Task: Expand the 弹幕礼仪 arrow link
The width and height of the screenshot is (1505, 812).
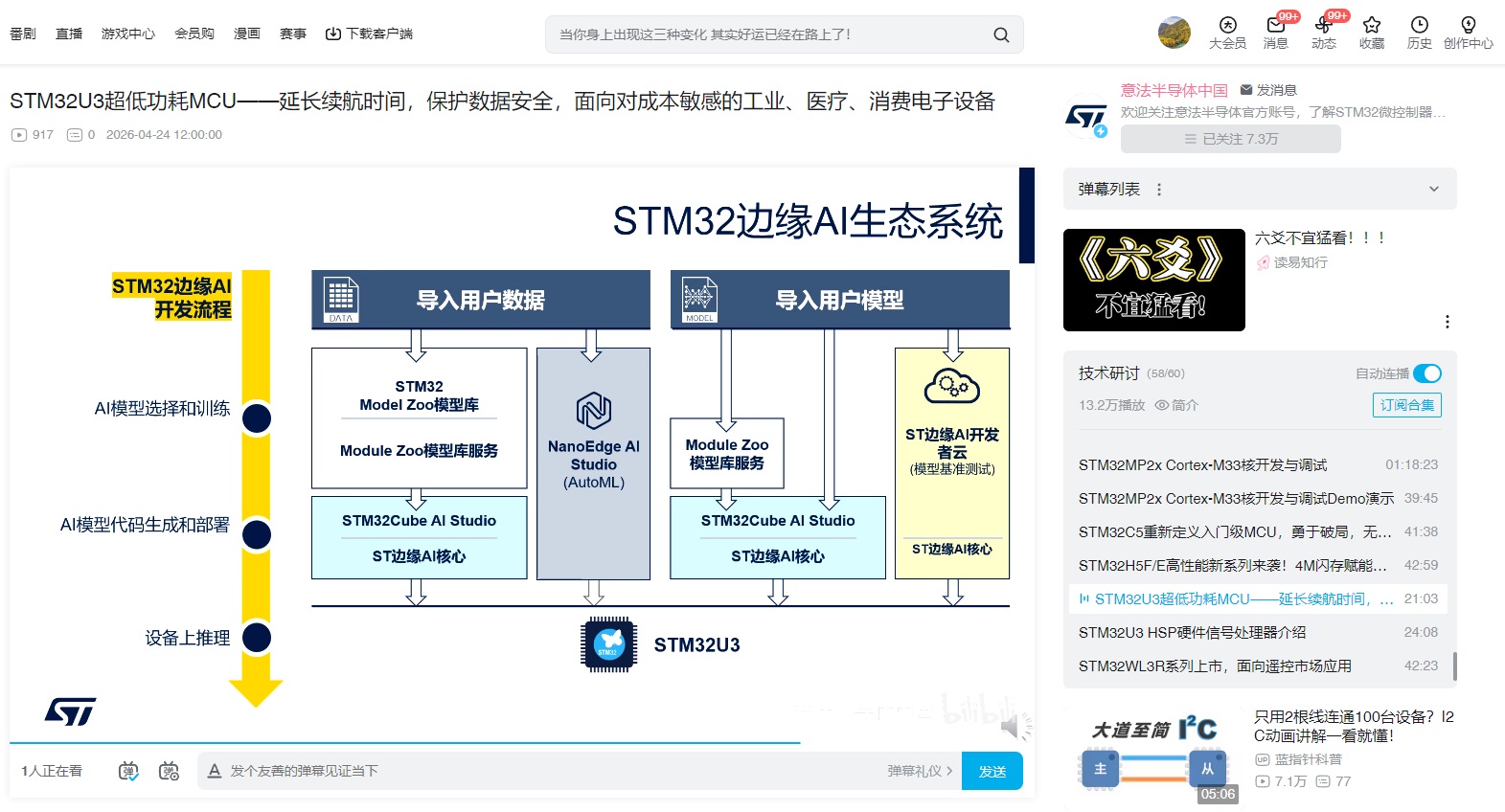Action: [921, 771]
